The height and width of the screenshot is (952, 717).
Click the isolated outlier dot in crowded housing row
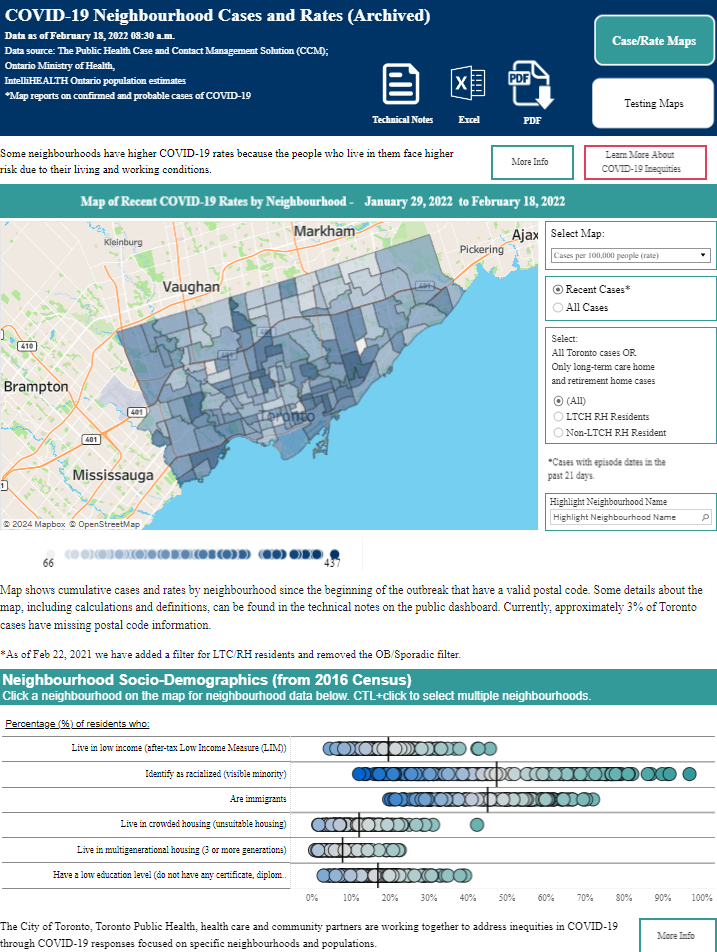point(477,824)
